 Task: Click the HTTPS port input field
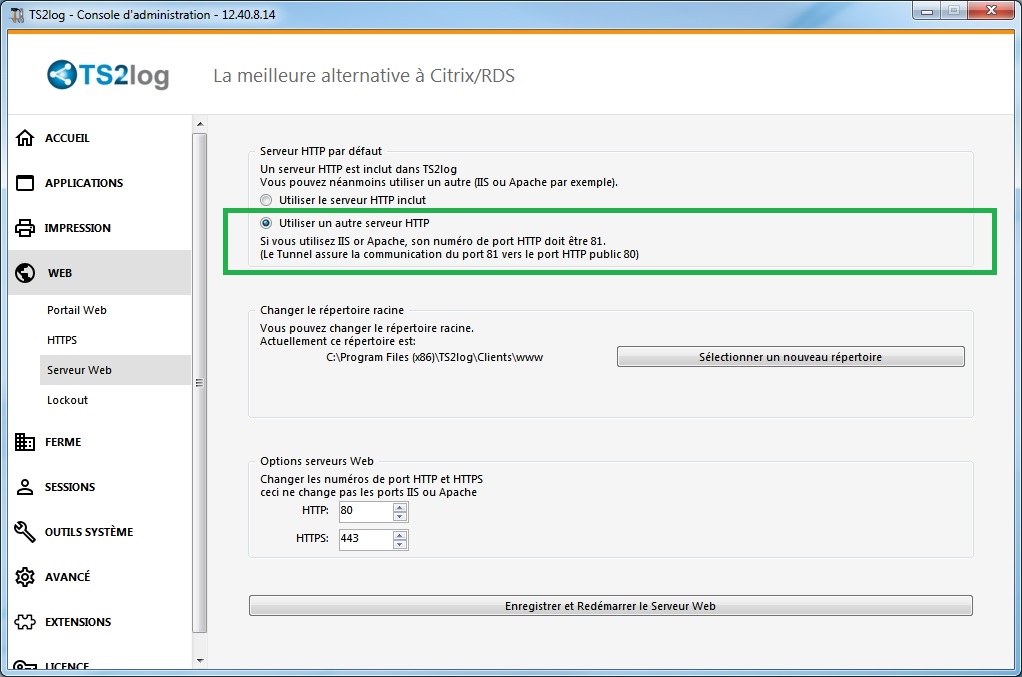(366, 539)
